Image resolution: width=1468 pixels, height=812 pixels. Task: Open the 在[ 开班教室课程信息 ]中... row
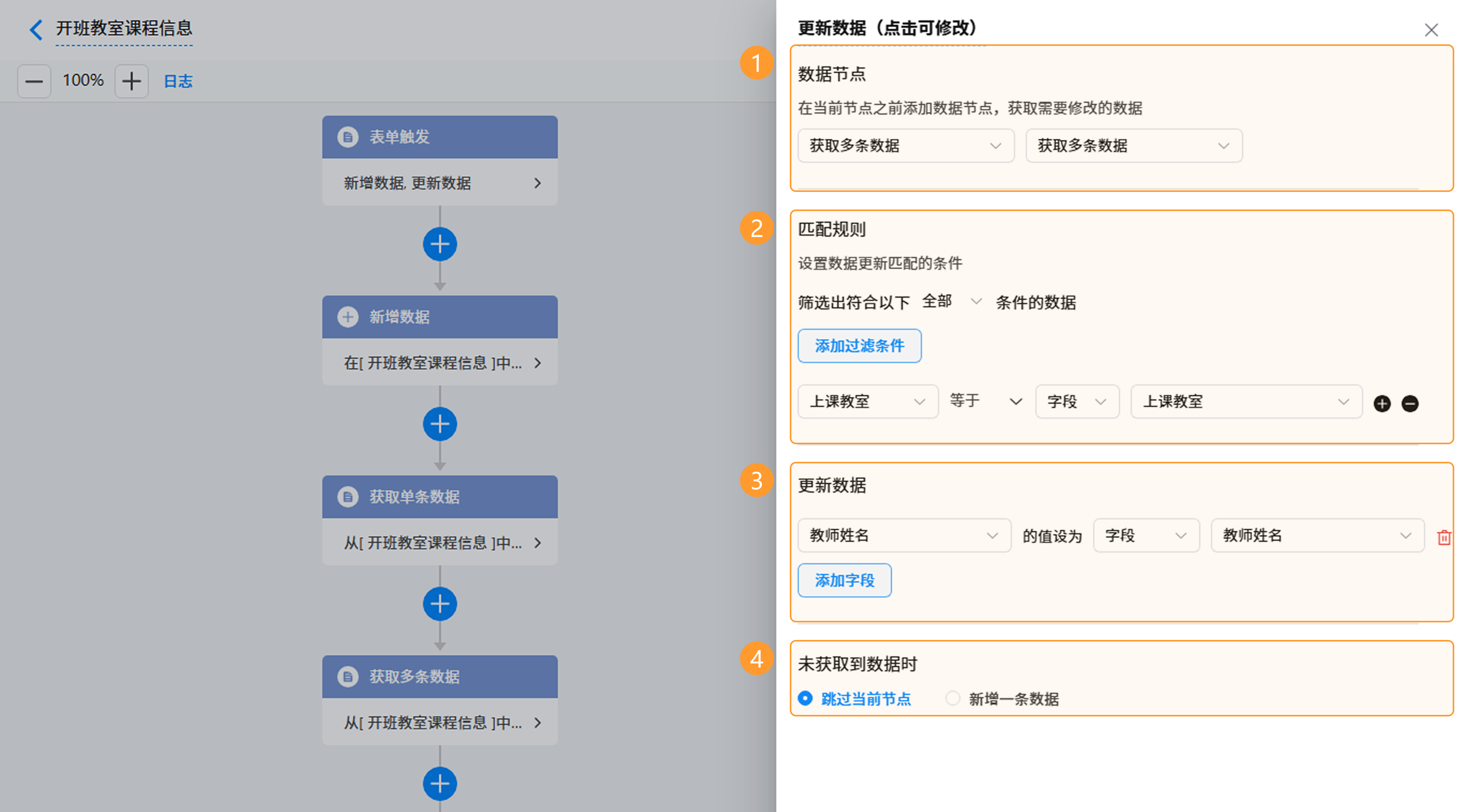(x=440, y=363)
